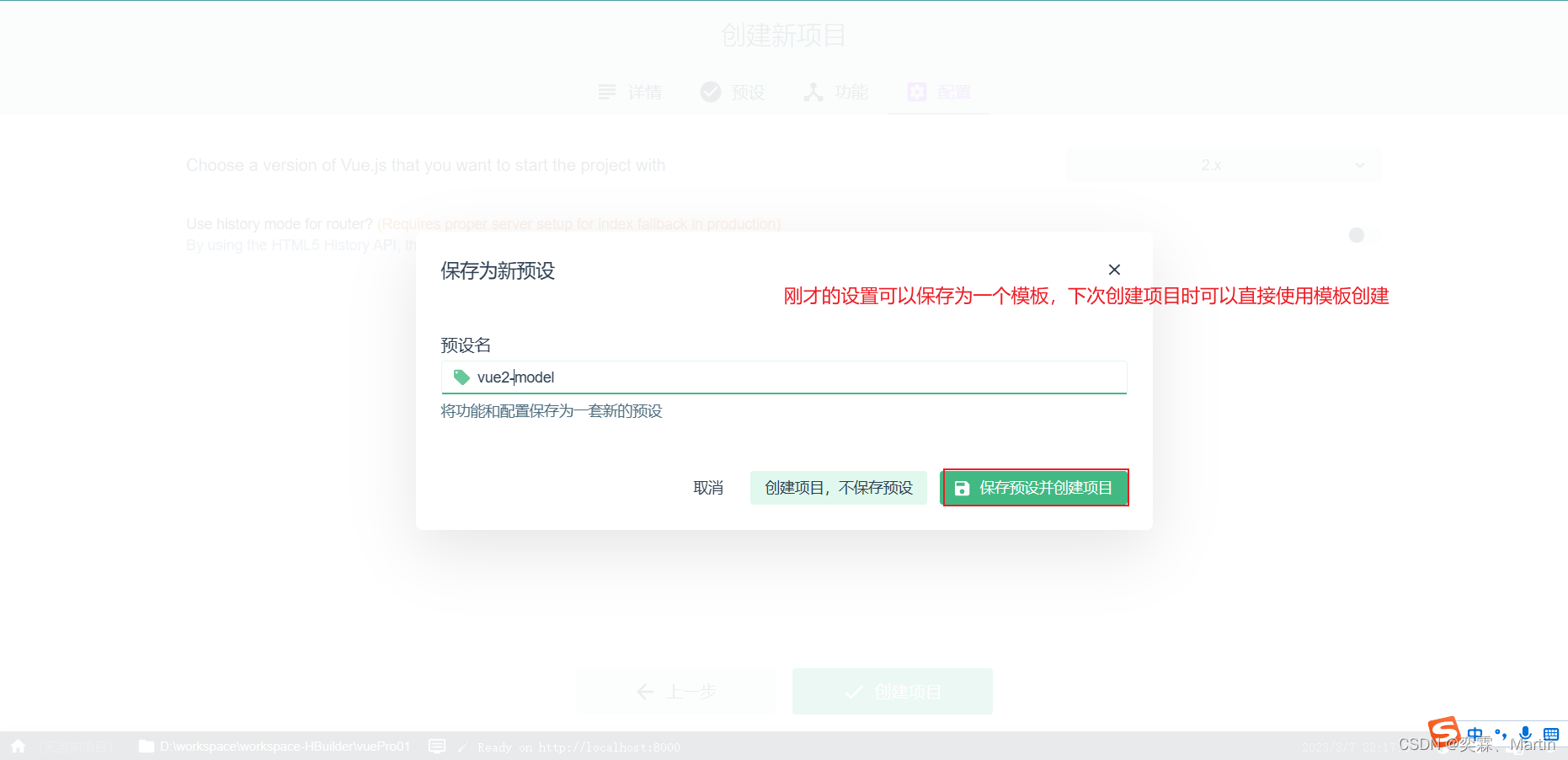Click the home icon in status bar
The height and width of the screenshot is (760, 1568).
click(x=18, y=747)
